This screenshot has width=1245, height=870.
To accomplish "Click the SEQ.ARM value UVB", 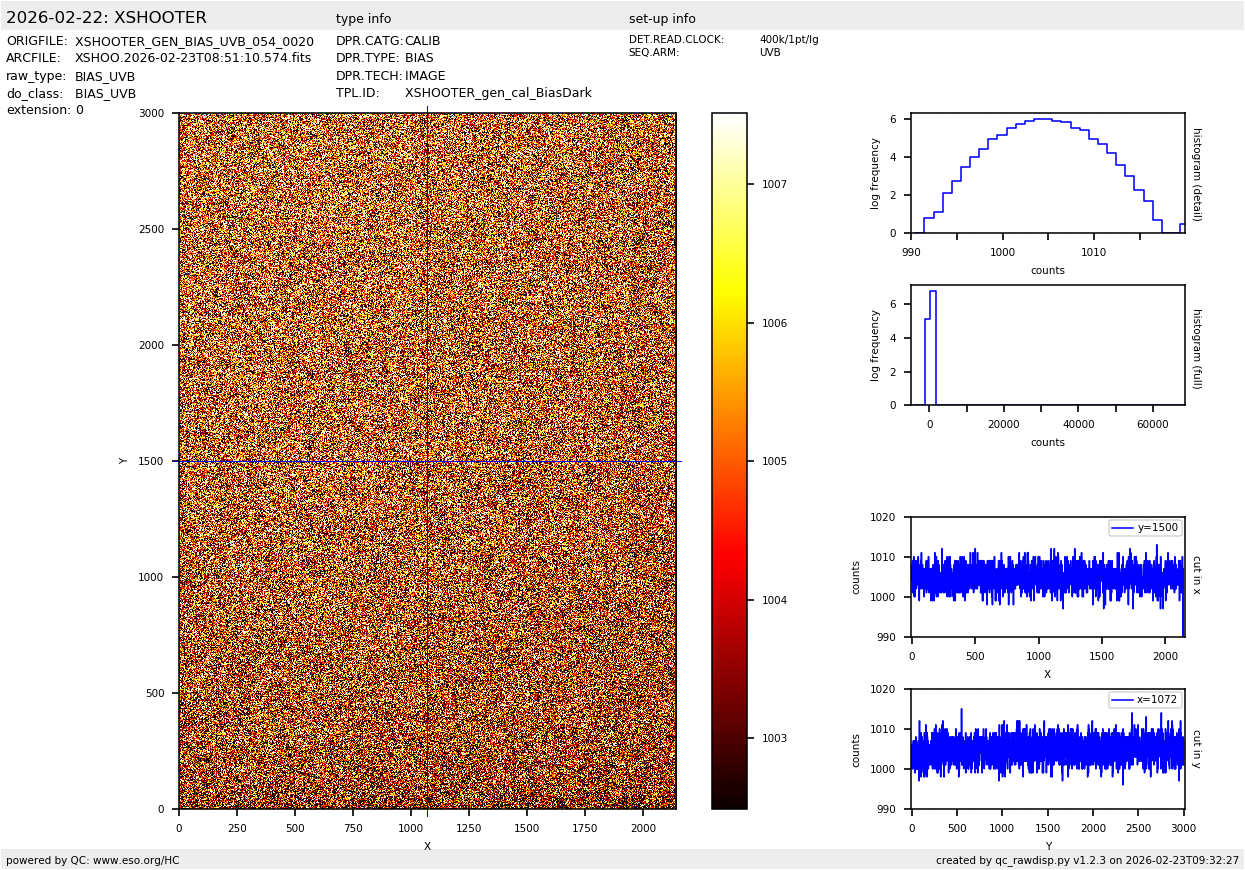I will point(769,53).
